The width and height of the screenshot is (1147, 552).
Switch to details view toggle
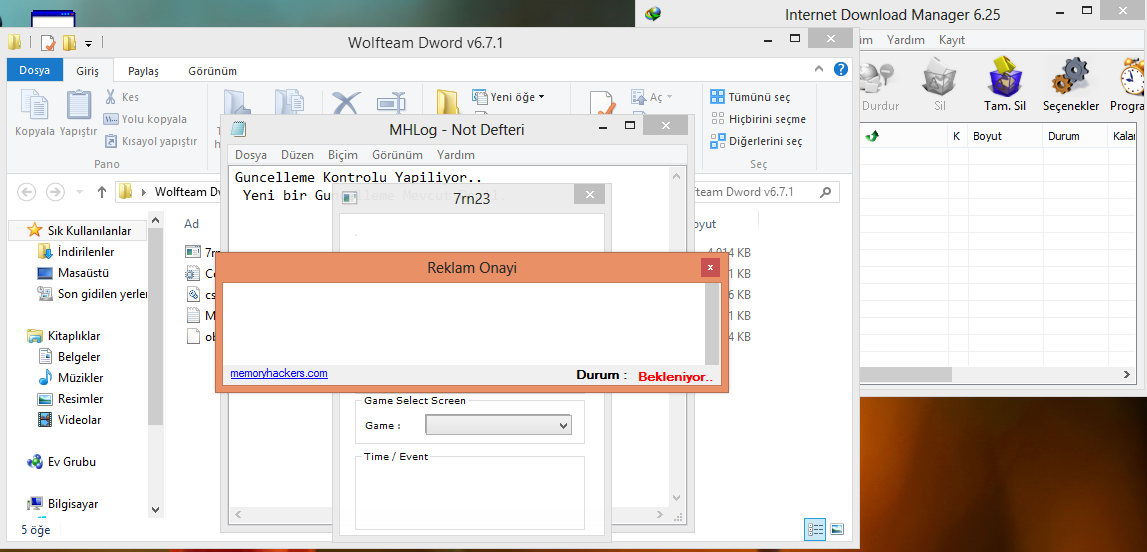coord(815,529)
